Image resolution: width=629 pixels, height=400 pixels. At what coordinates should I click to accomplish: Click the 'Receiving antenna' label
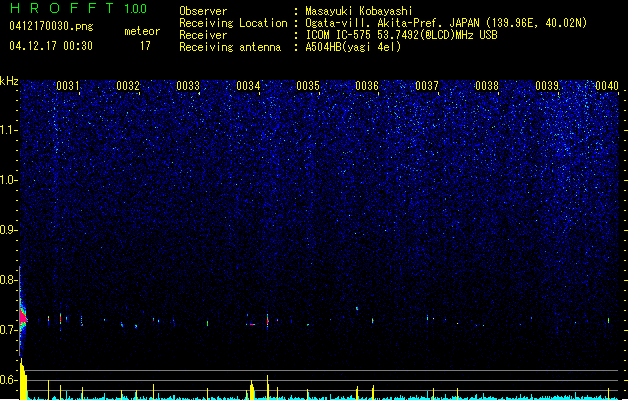(x=230, y=47)
